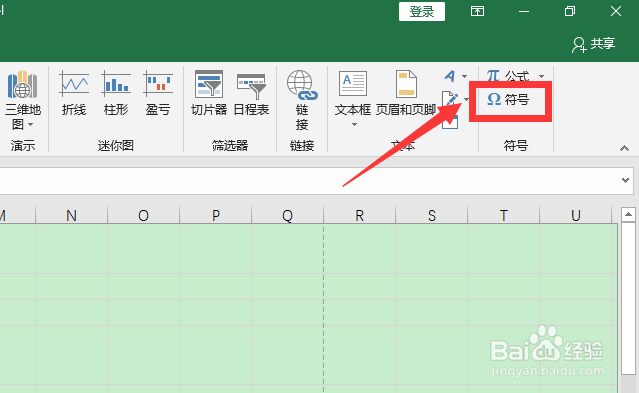
Task: Click the vertical scrollbar up arrow
Action: pos(628,214)
